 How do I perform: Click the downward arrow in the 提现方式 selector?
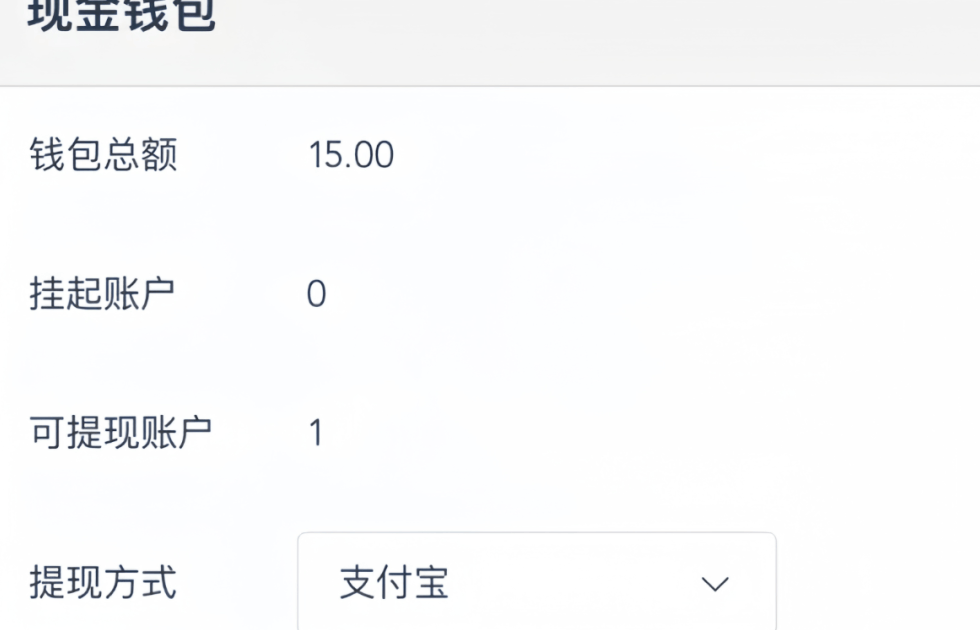715,585
